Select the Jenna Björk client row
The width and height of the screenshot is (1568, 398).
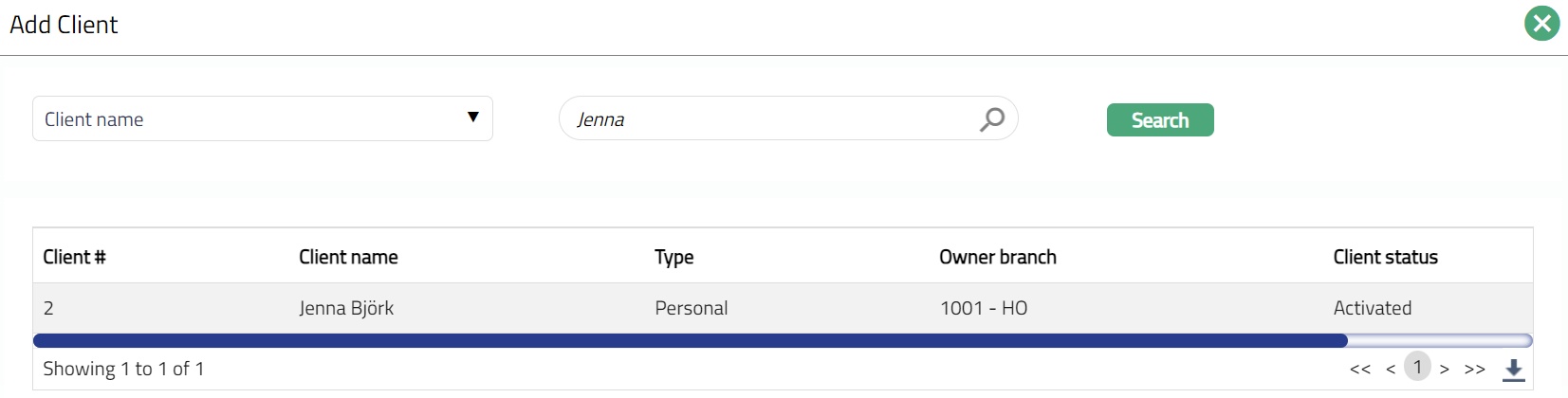346,308
